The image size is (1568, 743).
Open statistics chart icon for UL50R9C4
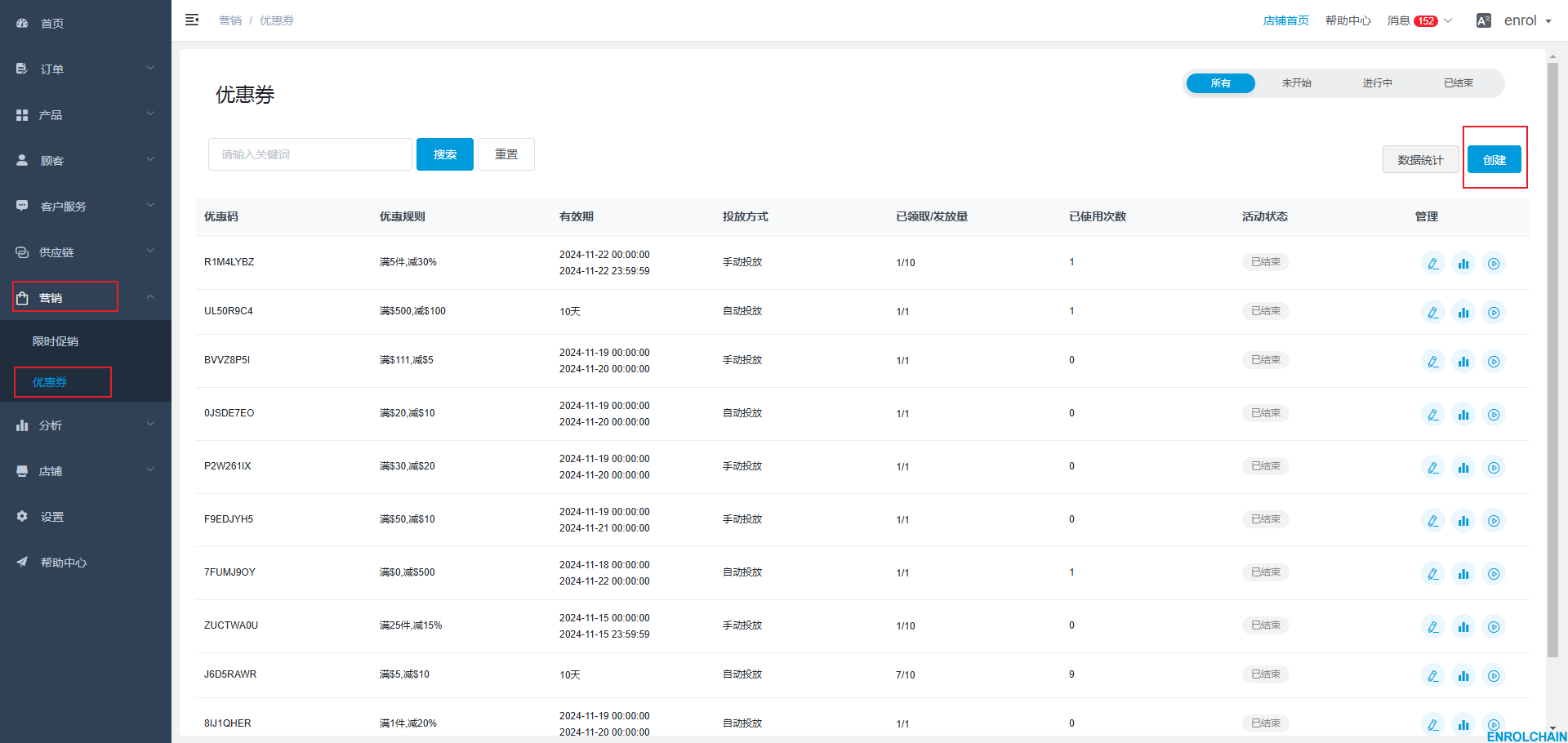[x=1463, y=312]
